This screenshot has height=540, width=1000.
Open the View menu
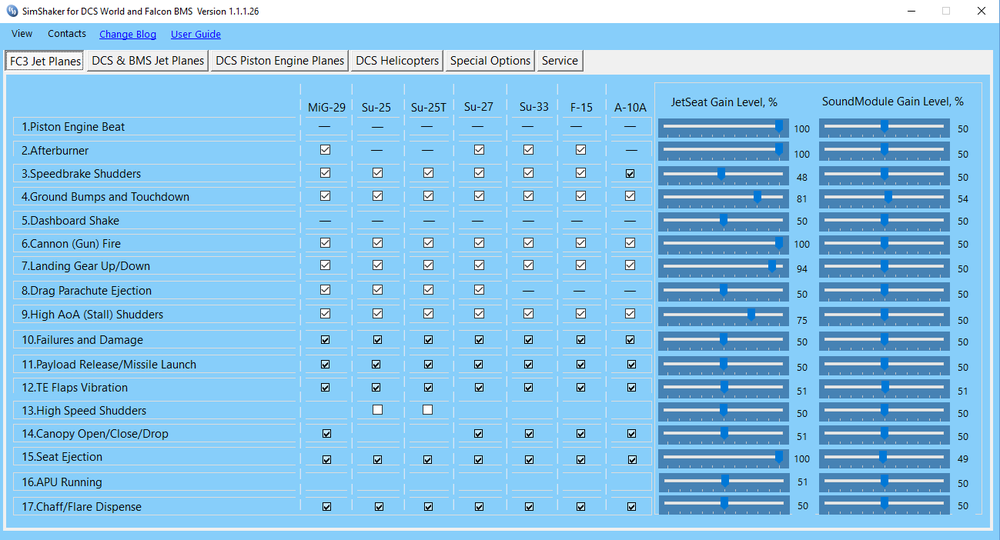22,34
